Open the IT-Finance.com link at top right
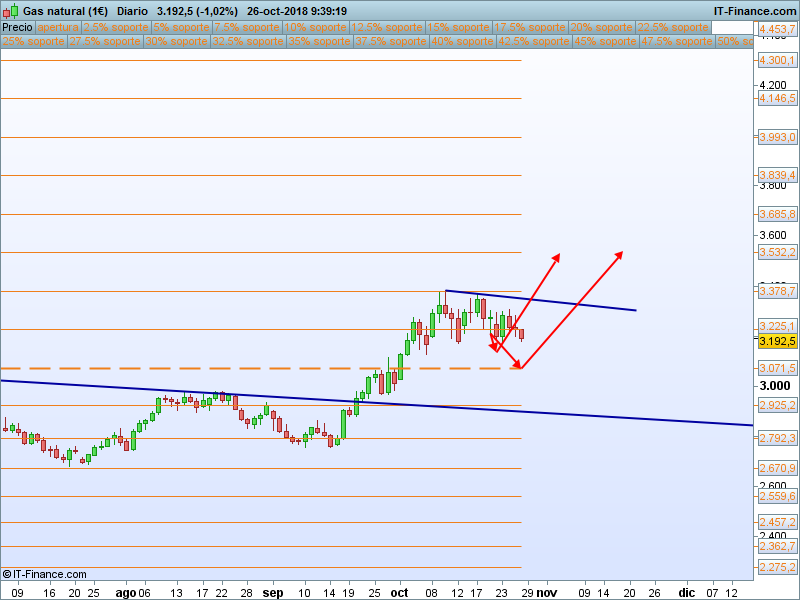 tap(754, 11)
